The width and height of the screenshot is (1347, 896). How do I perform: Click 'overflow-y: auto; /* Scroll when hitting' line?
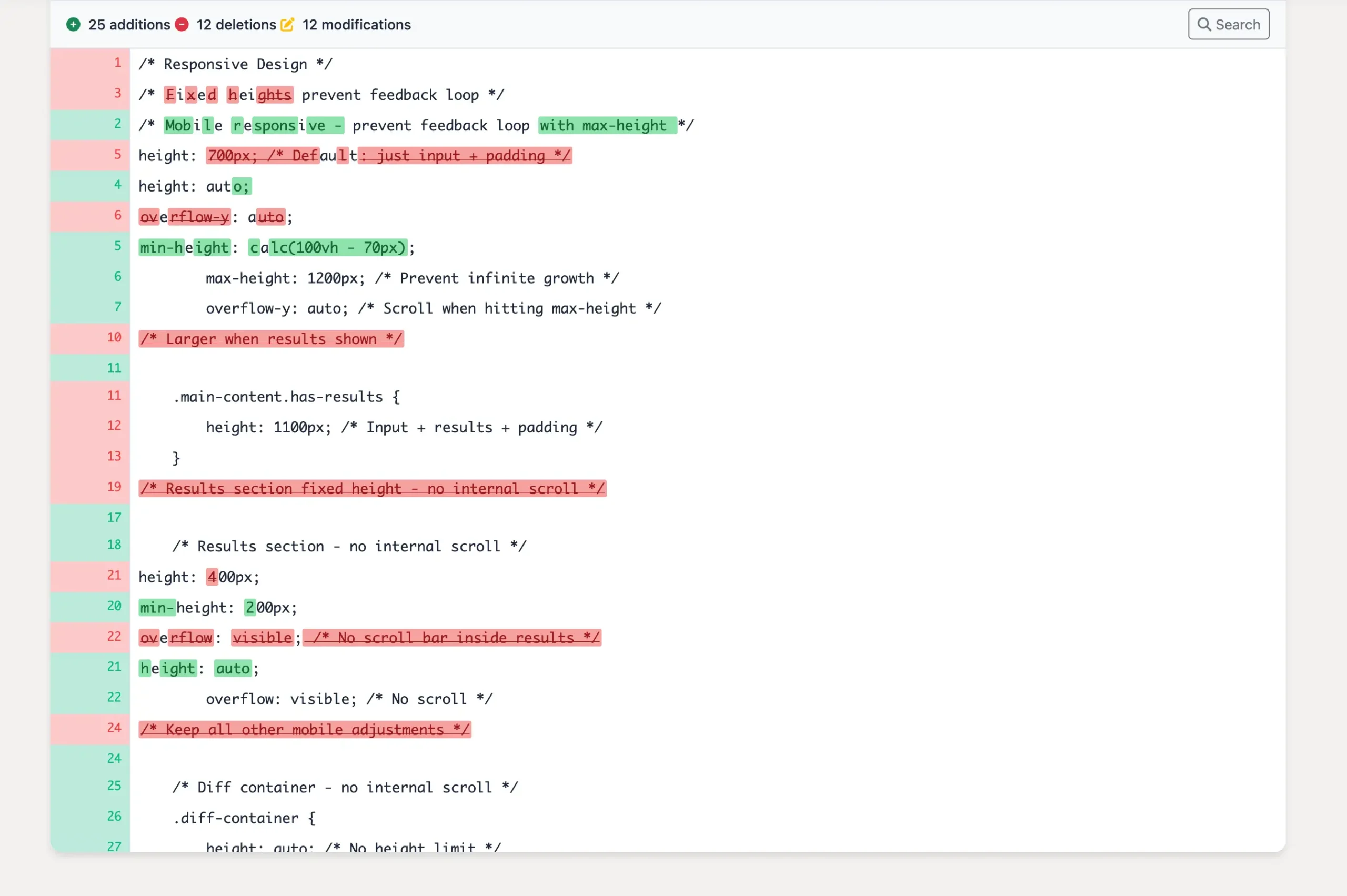pos(433,308)
